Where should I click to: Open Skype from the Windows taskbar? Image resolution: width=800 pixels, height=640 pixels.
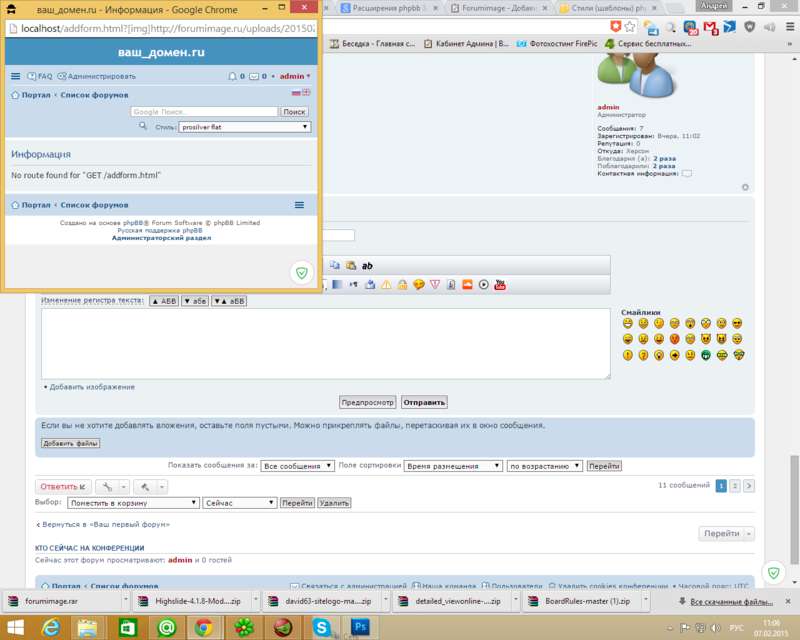click(x=321, y=627)
